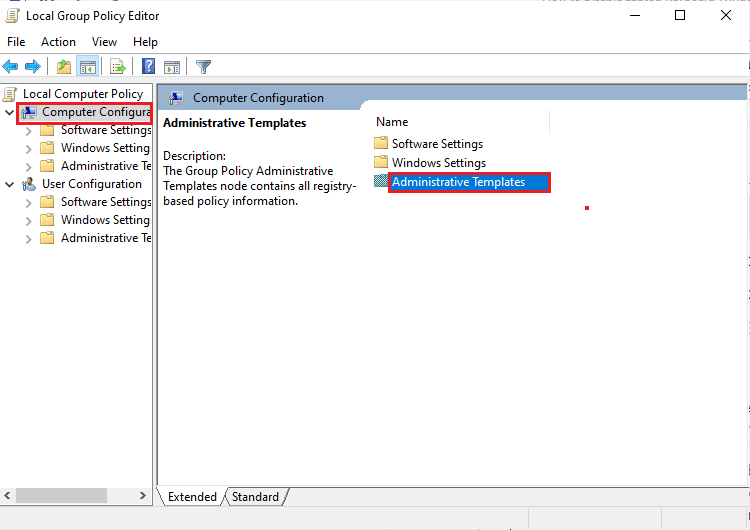Select Computer Configuration in the tree
This screenshot has height=530, width=750.
point(96,112)
